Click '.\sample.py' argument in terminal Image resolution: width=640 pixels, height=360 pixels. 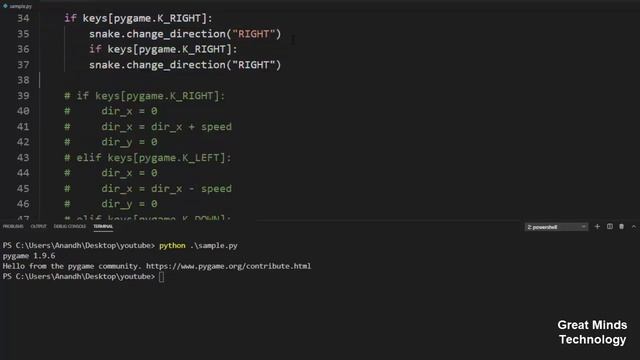[213, 246]
